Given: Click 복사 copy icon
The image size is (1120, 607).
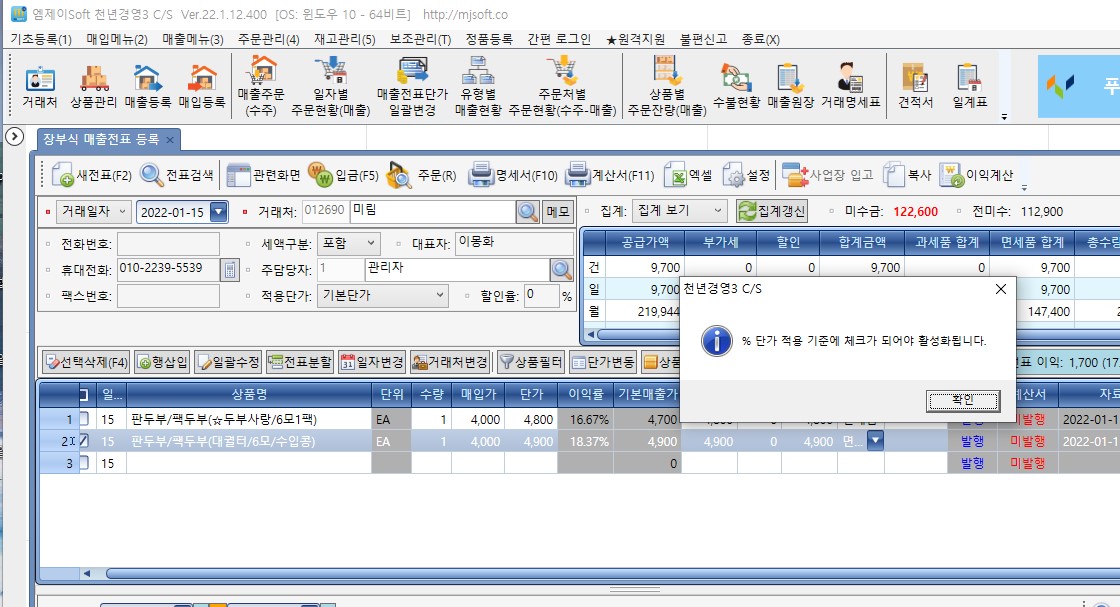Looking at the screenshot, I should click(907, 175).
